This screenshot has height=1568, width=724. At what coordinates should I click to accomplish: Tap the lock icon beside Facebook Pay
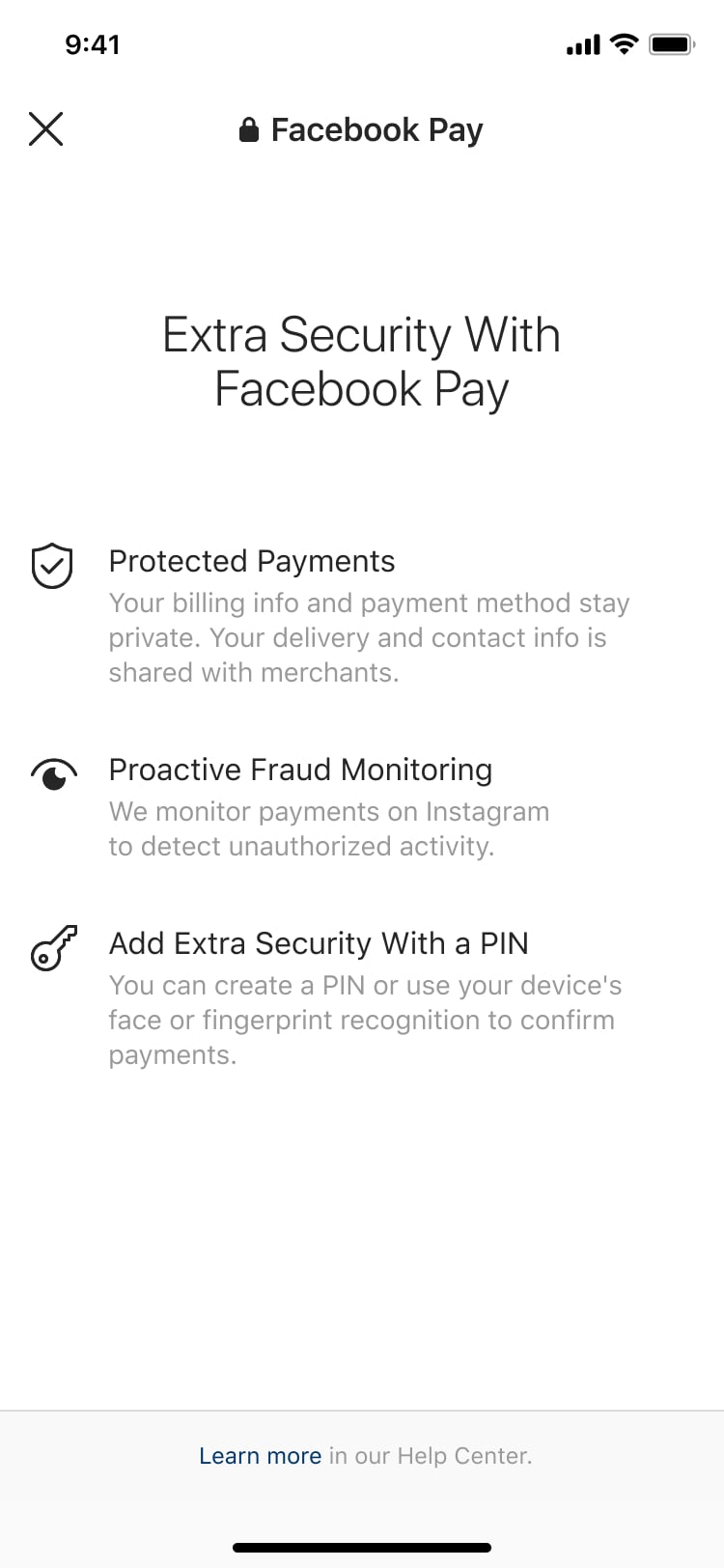(248, 129)
